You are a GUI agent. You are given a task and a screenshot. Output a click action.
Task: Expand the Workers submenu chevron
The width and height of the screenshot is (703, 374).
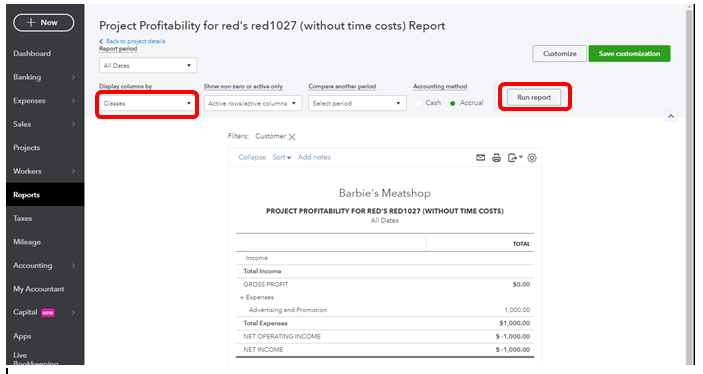73,171
